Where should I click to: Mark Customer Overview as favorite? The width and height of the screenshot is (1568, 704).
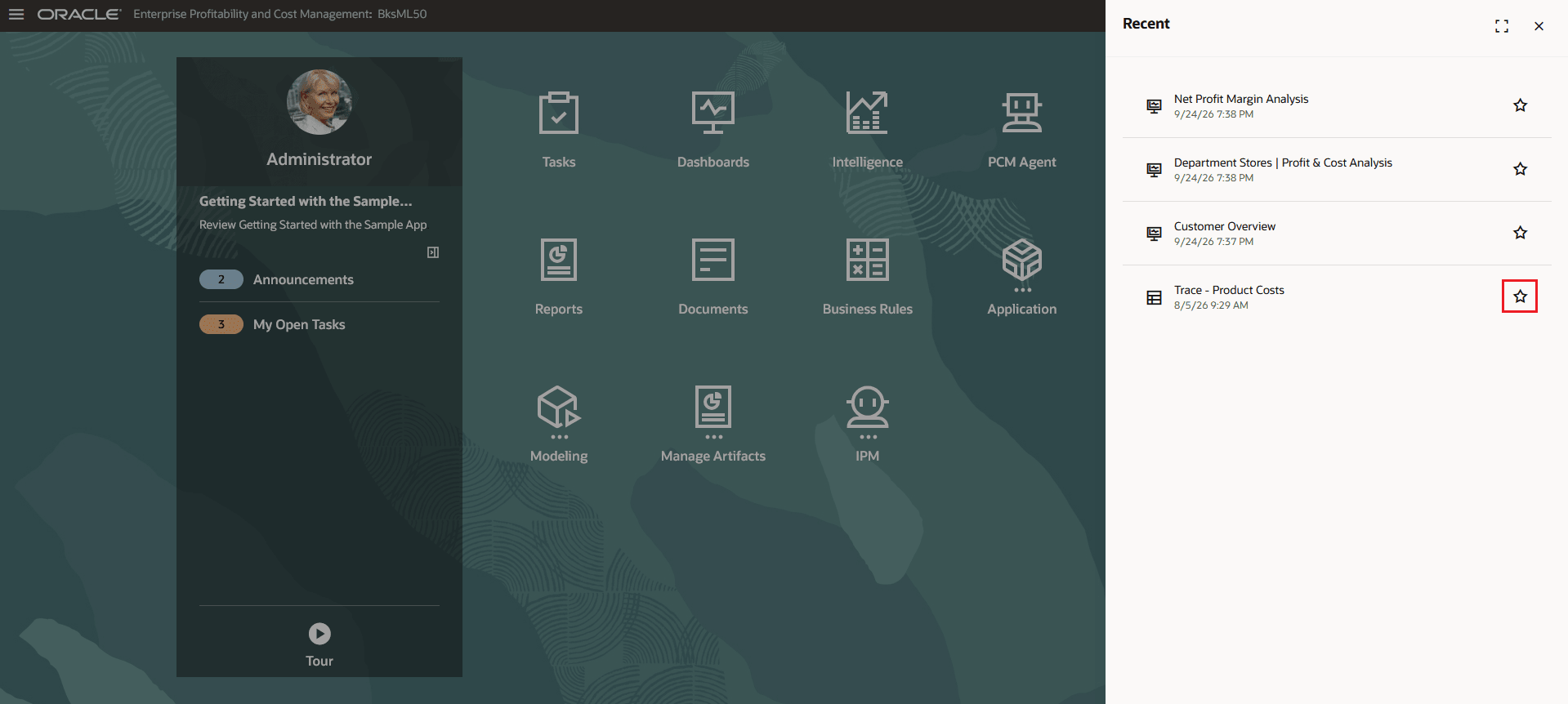(1520, 233)
